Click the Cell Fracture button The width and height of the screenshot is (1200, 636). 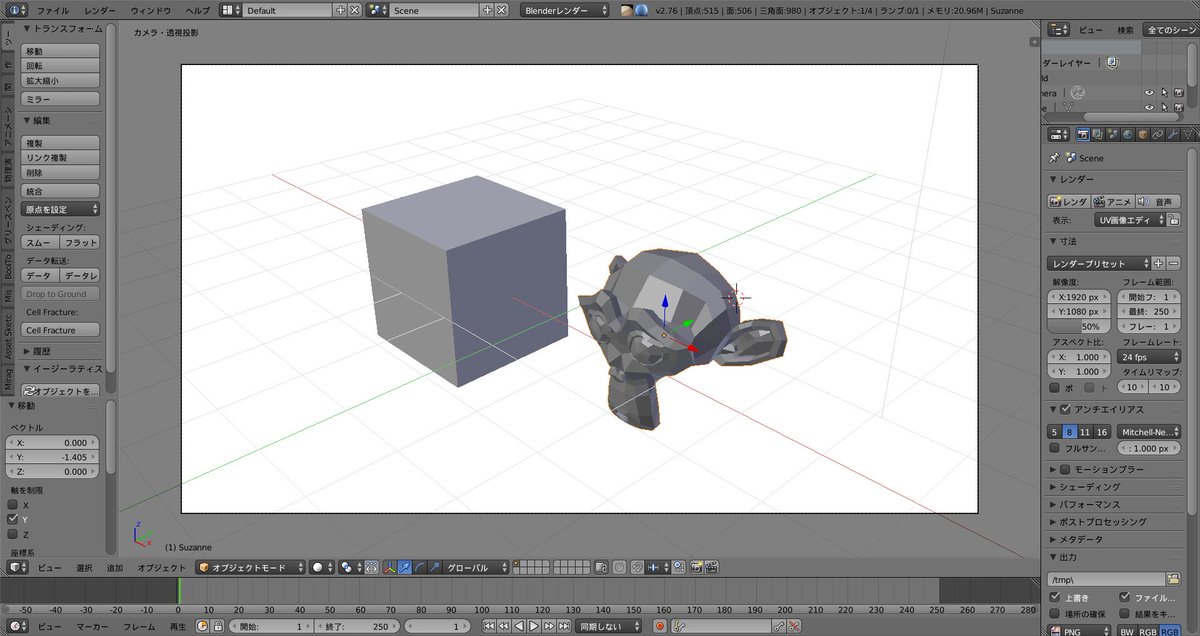pyautogui.click(x=61, y=330)
